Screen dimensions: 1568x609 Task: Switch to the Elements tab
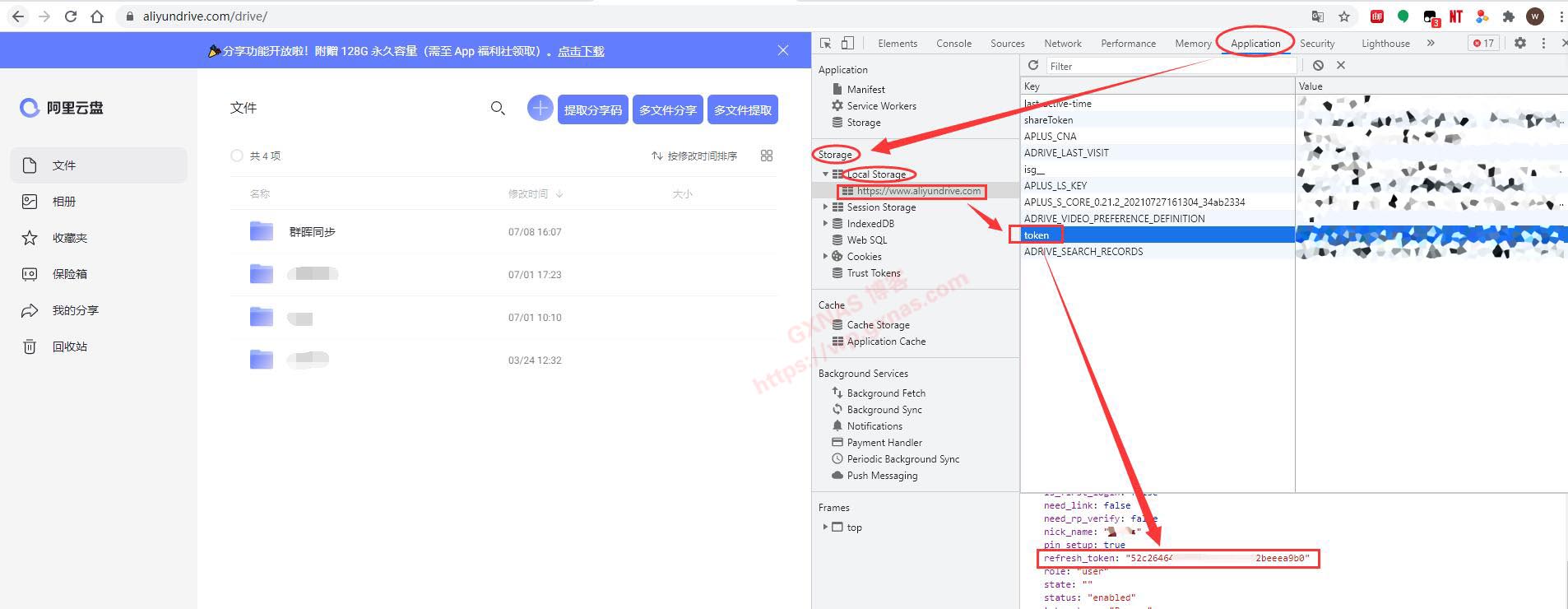898,44
